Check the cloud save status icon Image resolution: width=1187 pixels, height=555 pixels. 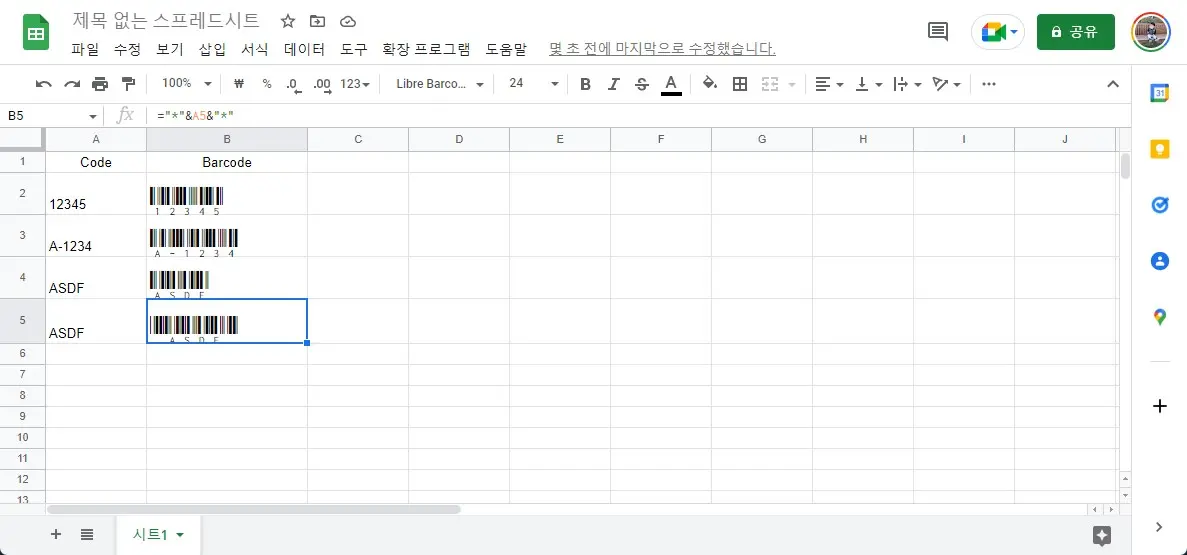(347, 21)
